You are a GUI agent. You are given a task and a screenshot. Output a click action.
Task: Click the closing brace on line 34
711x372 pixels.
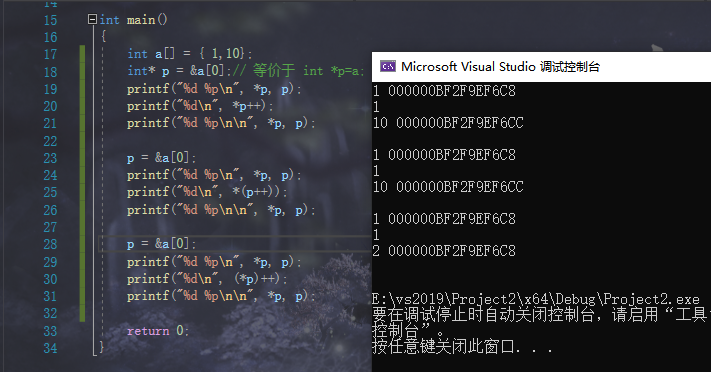coord(102,348)
